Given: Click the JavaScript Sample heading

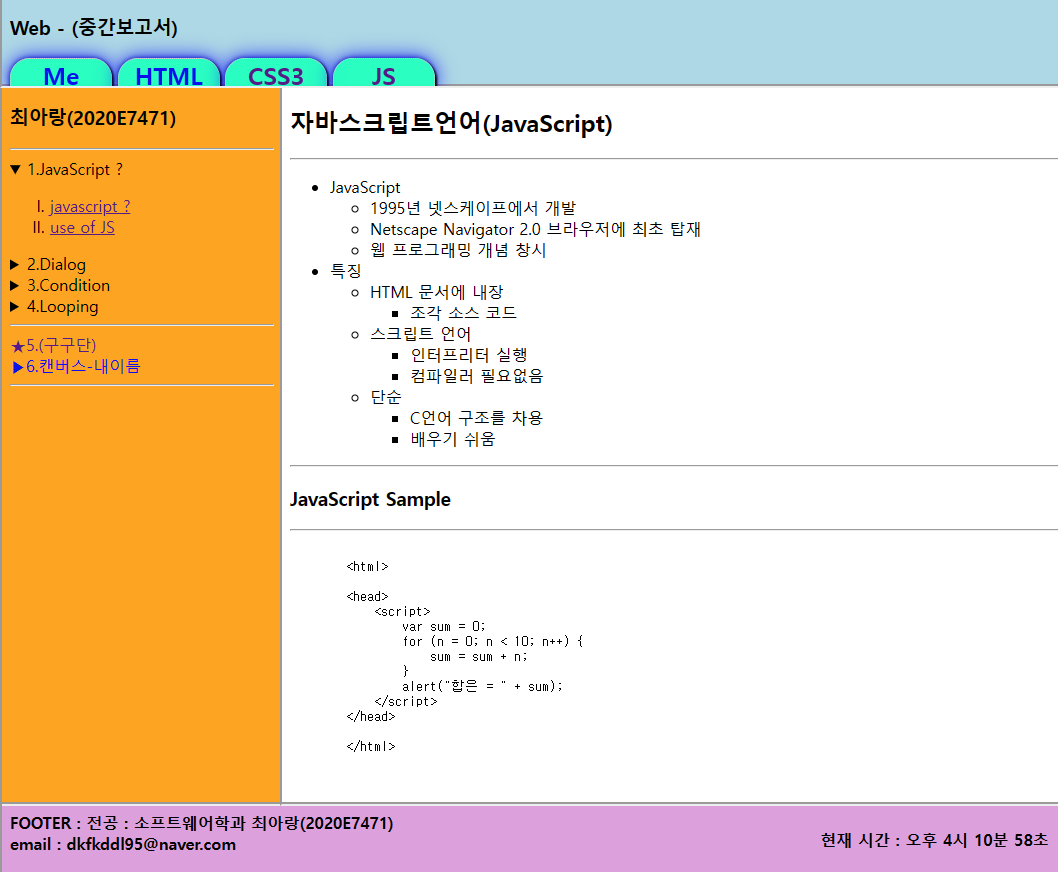Looking at the screenshot, I should (x=370, y=499).
